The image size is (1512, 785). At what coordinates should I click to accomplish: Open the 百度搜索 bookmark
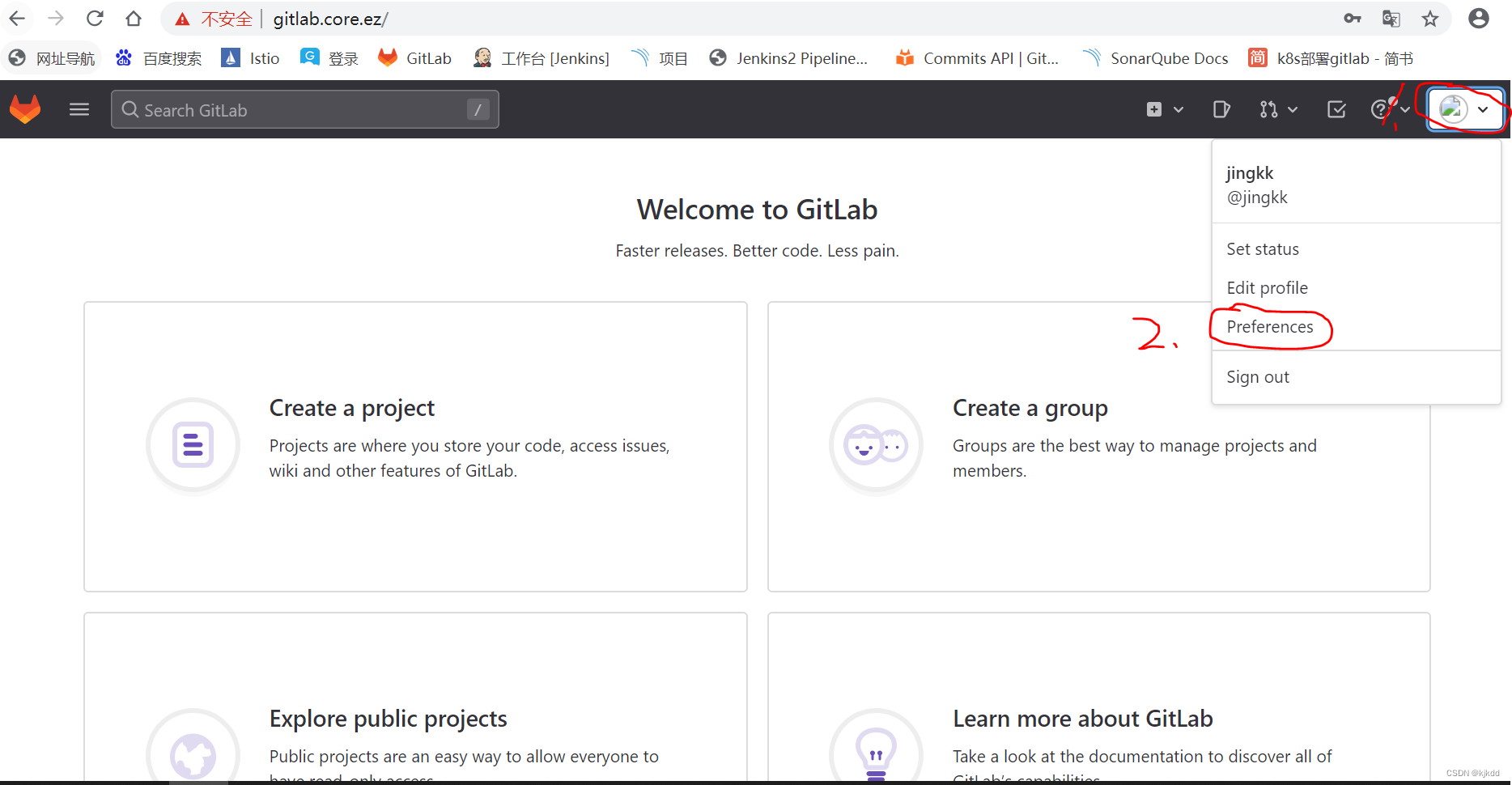point(159,58)
